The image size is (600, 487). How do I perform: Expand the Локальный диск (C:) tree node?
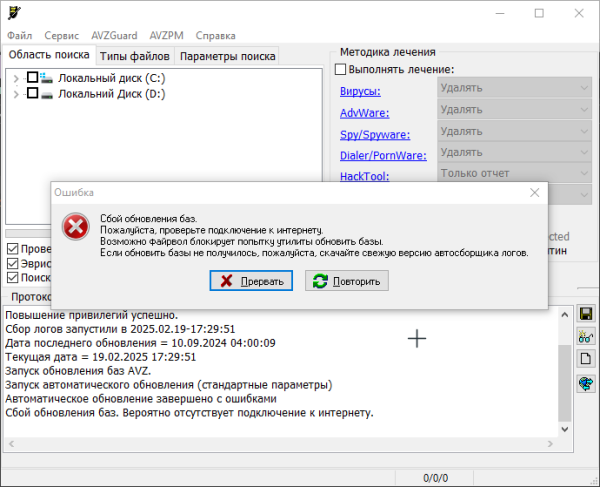16,78
